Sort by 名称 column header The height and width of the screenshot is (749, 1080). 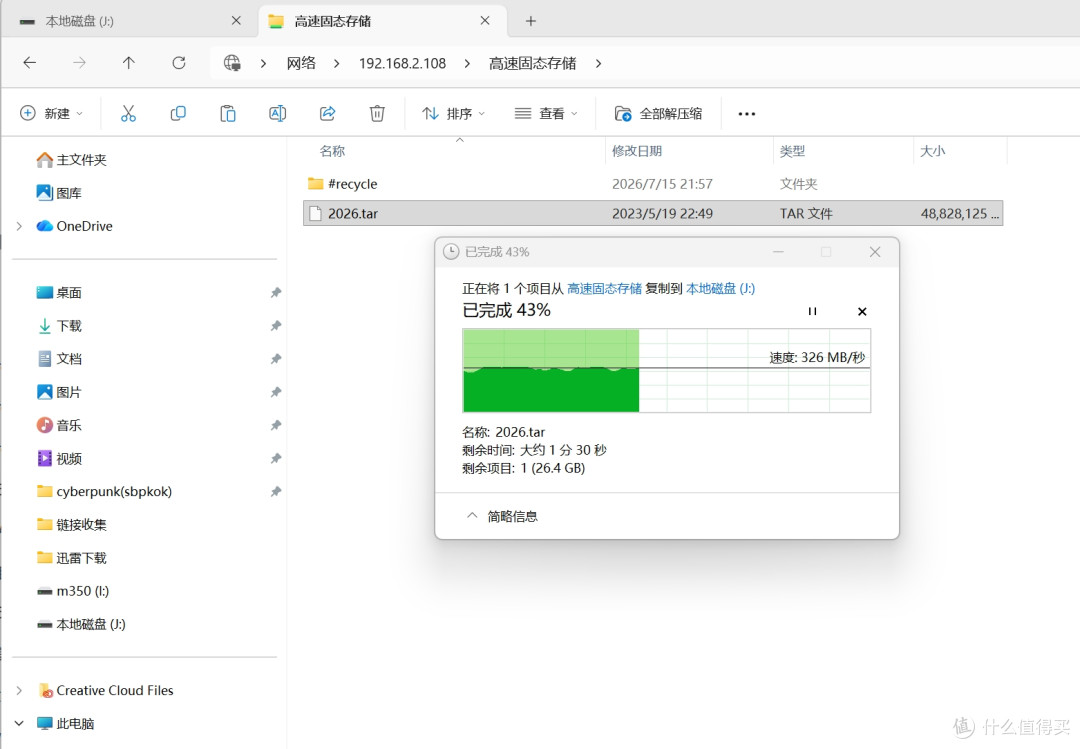pyautogui.click(x=332, y=151)
